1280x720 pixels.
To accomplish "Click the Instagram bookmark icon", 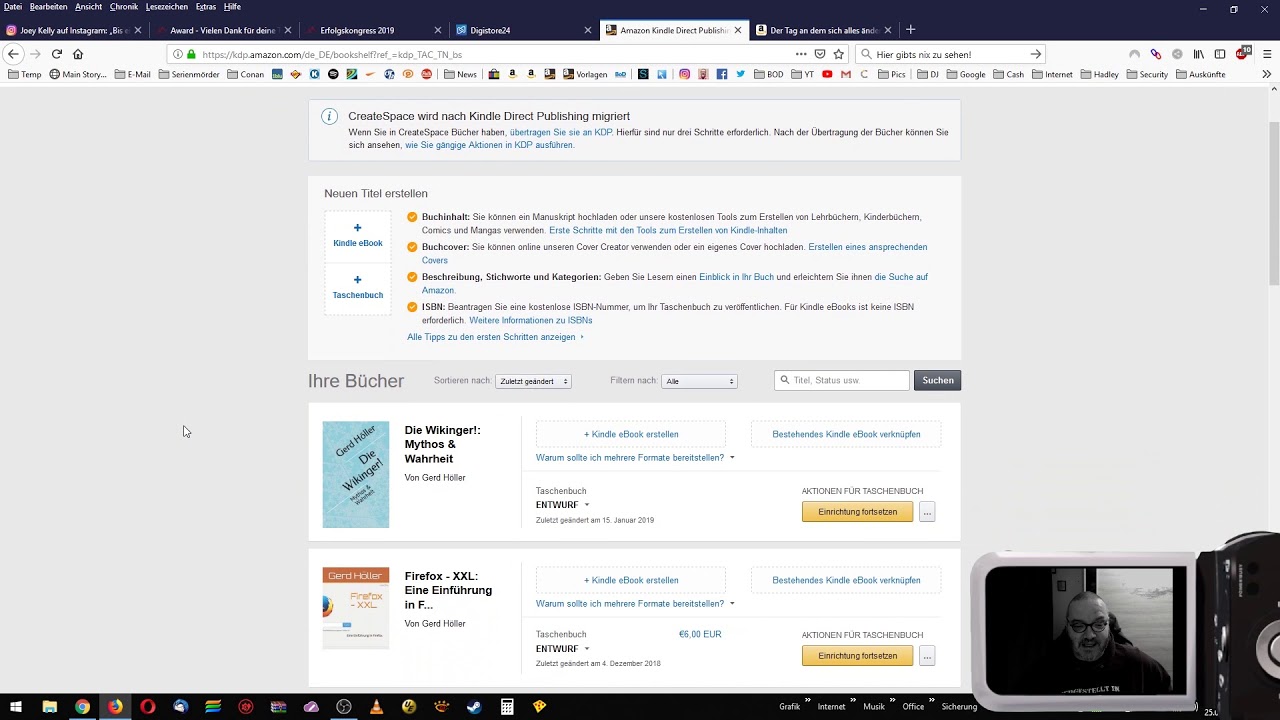I will click(684, 74).
